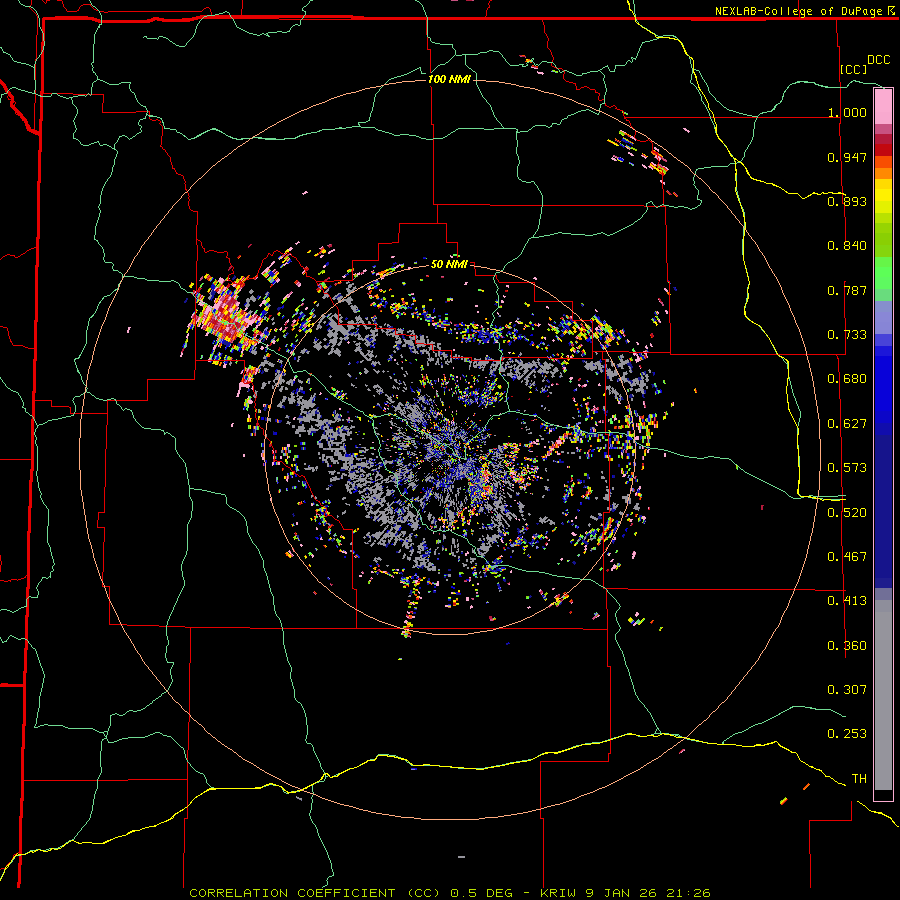
Task: Click the 0.253 legend value
Action: [847, 734]
